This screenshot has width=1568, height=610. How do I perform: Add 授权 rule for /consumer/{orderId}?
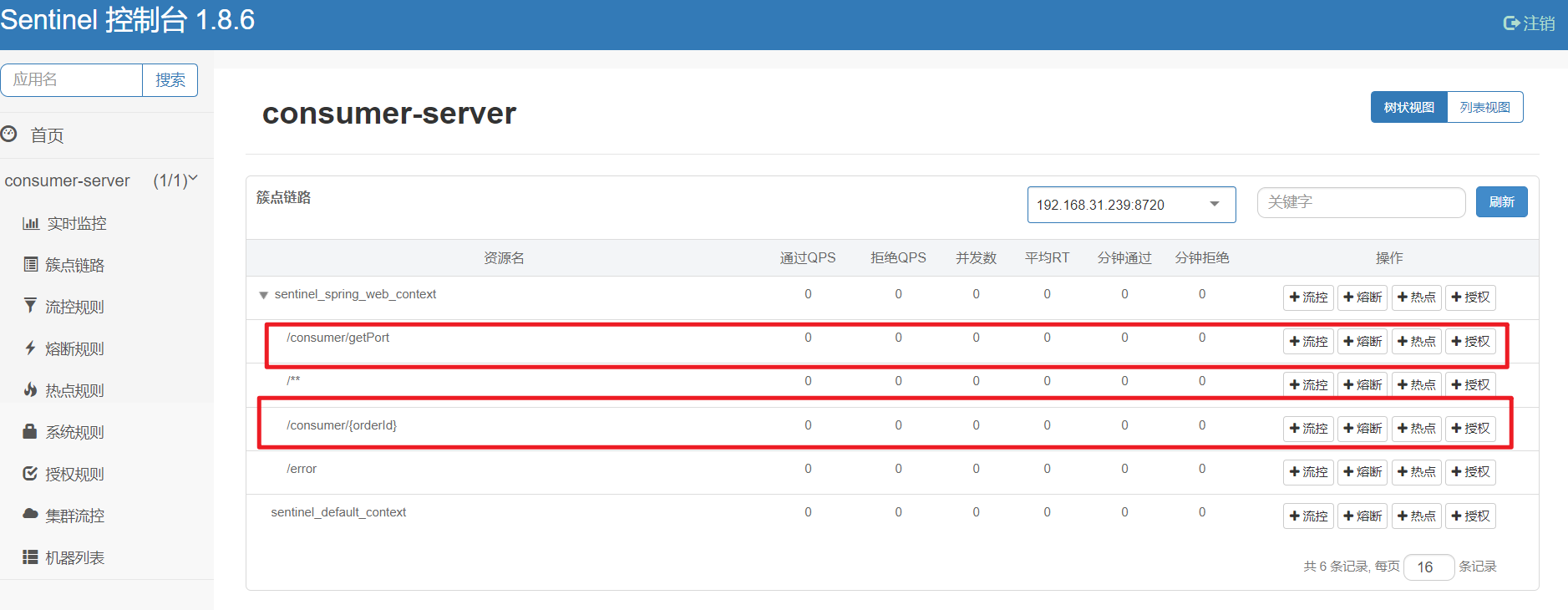pos(1470,428)
